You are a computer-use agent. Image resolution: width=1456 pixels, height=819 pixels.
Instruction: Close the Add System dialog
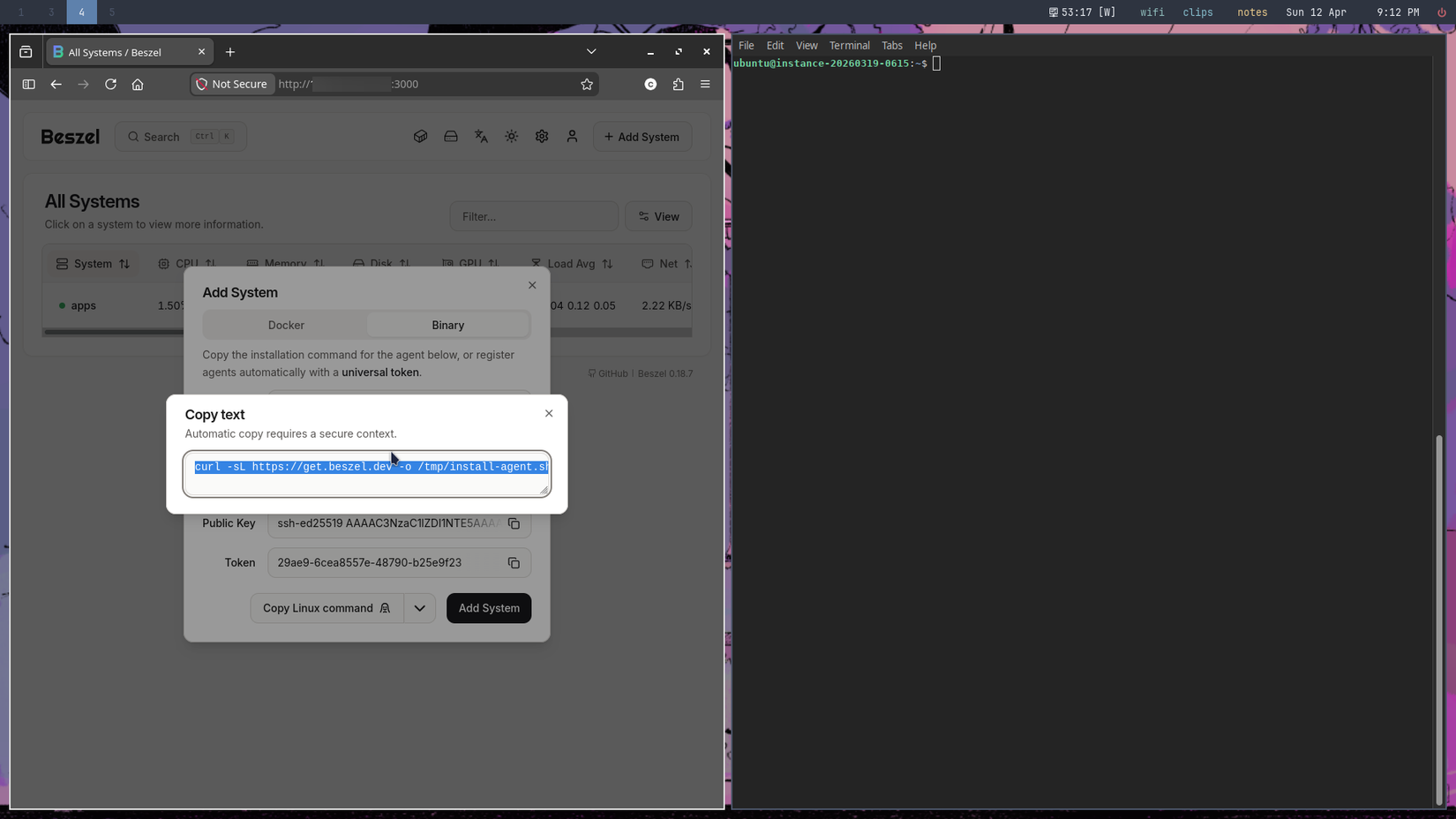click(532, 285)
